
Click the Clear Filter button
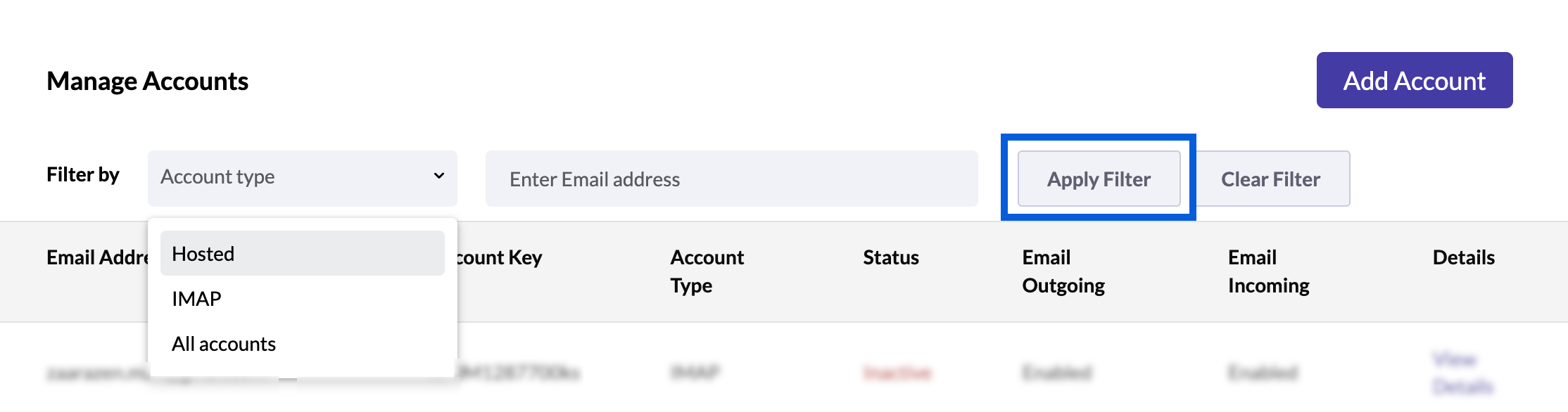click(1272, 179)
